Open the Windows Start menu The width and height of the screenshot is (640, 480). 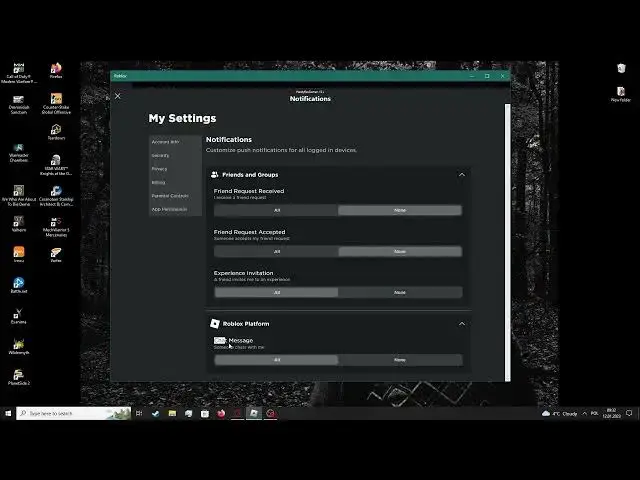pyautogui.click(x=8, y=413)
